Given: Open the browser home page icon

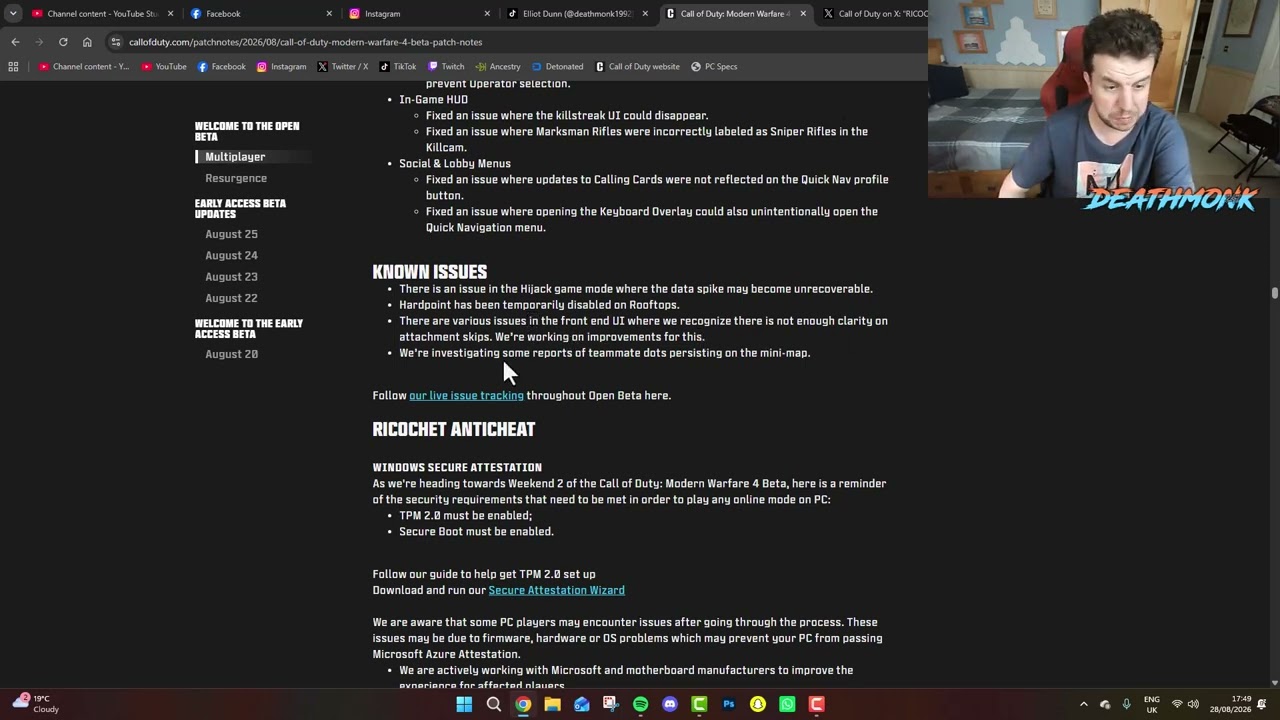Looking at the screenshot, I should click(x=87, y=42).
